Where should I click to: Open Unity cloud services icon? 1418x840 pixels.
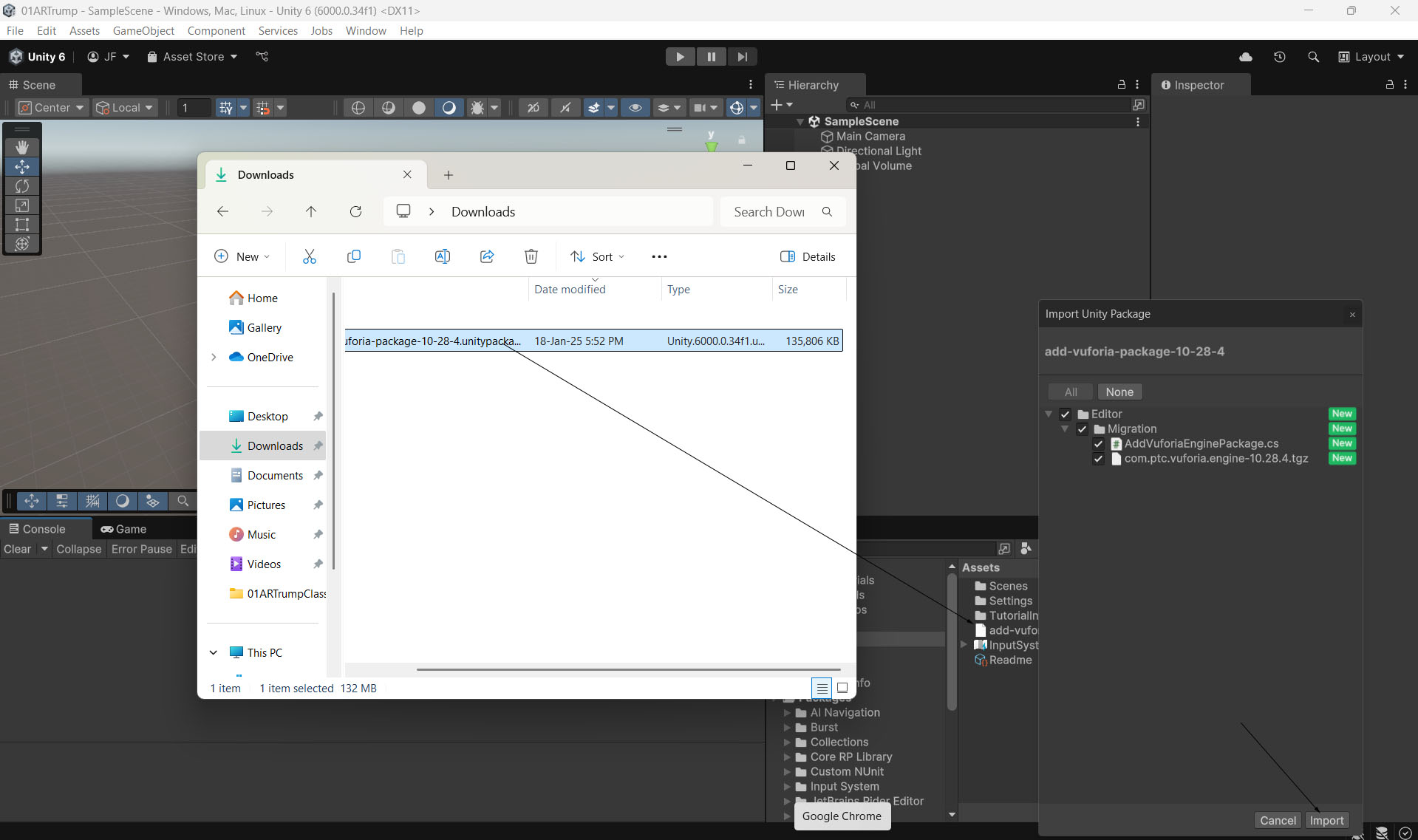coord(1246,57)
